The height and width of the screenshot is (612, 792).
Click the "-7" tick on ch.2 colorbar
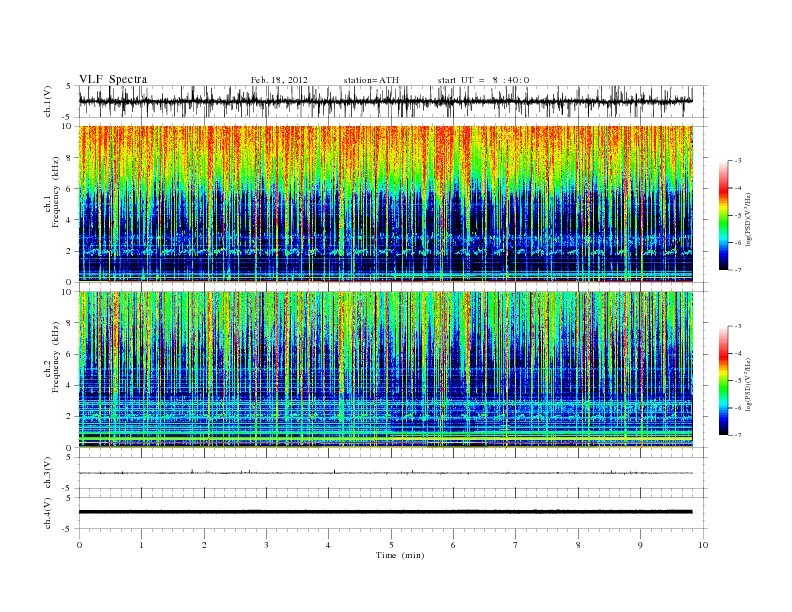pos(738,435)
